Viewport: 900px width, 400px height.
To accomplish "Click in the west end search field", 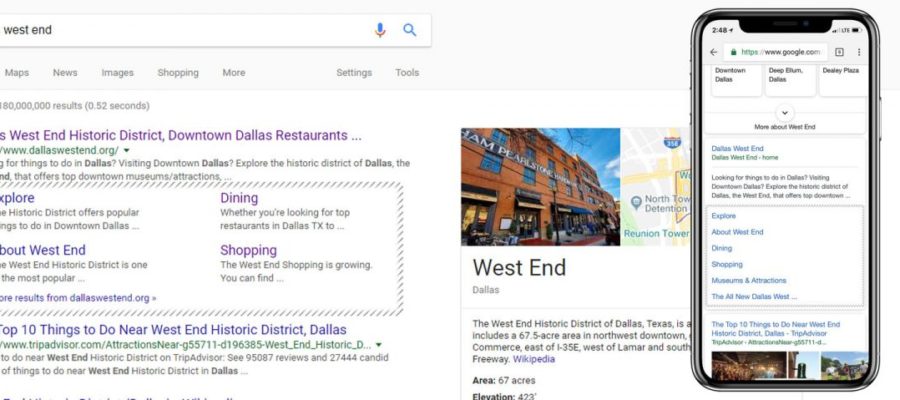I will click(184, 30).
